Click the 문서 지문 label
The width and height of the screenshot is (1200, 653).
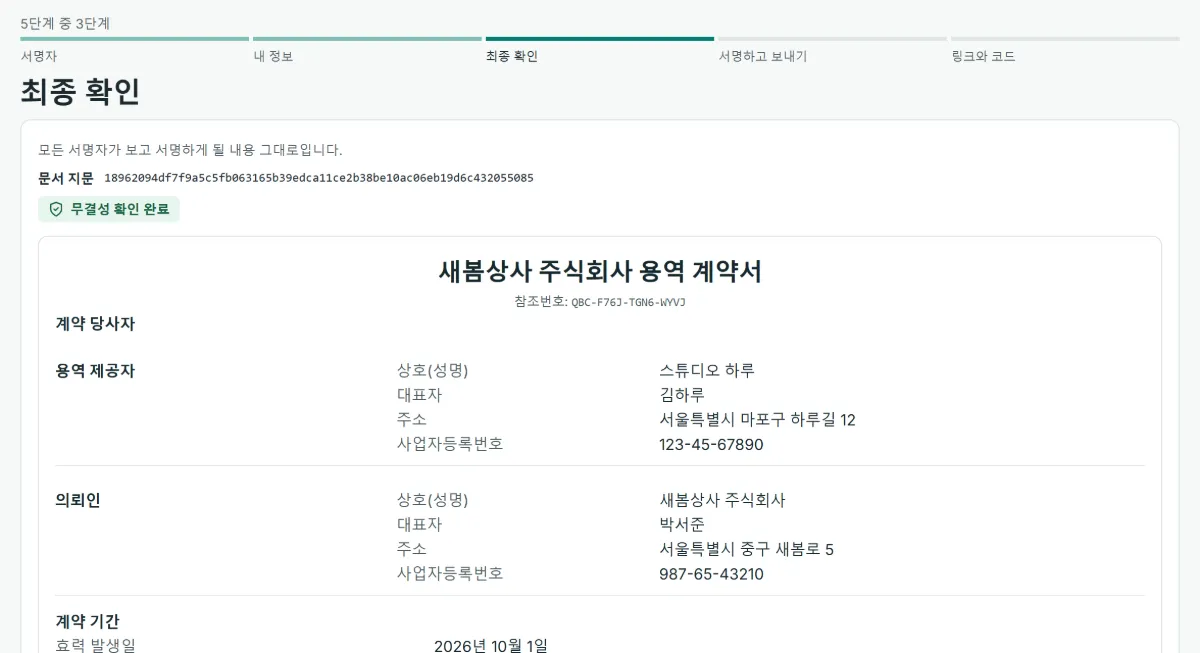pos(66,178)
